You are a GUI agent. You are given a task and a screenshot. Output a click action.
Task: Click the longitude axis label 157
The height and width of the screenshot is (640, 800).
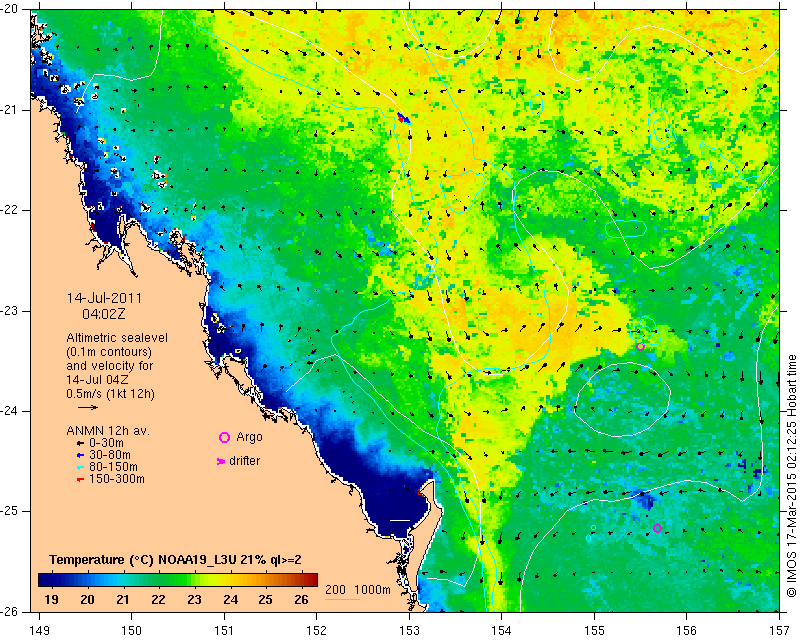(780, 631)
